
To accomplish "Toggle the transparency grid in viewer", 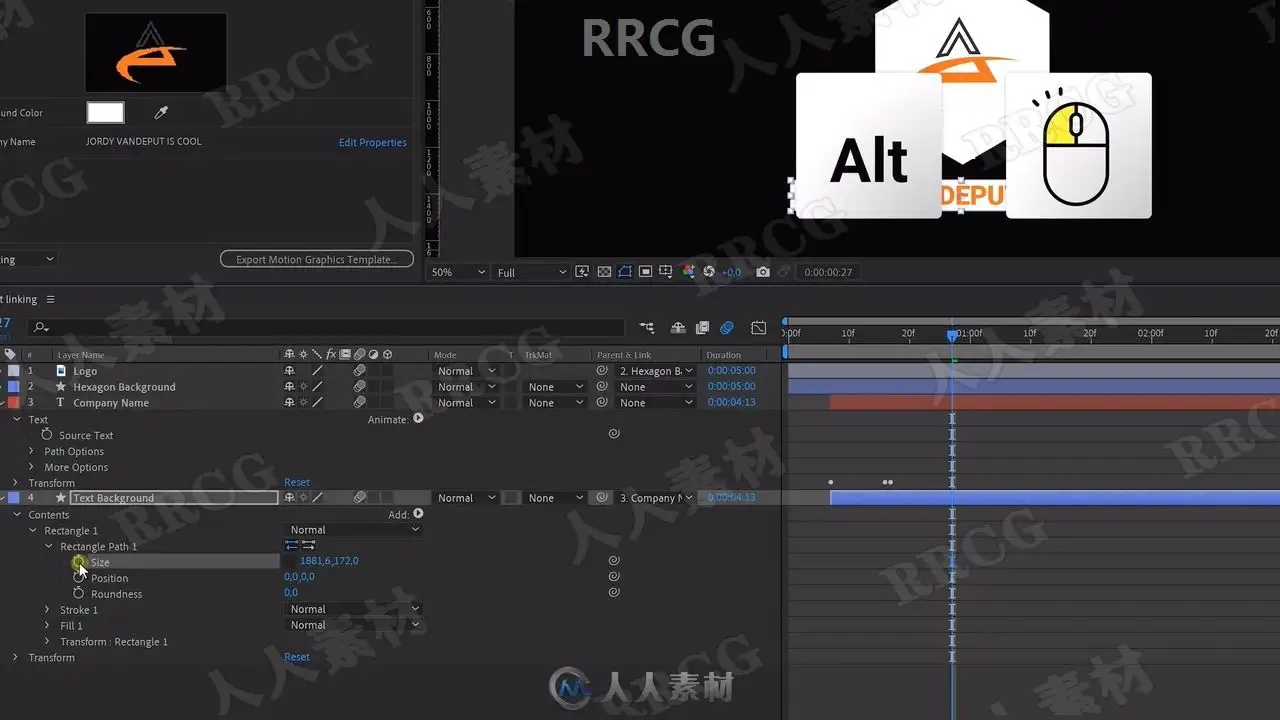I will click(x=604, y=272).
